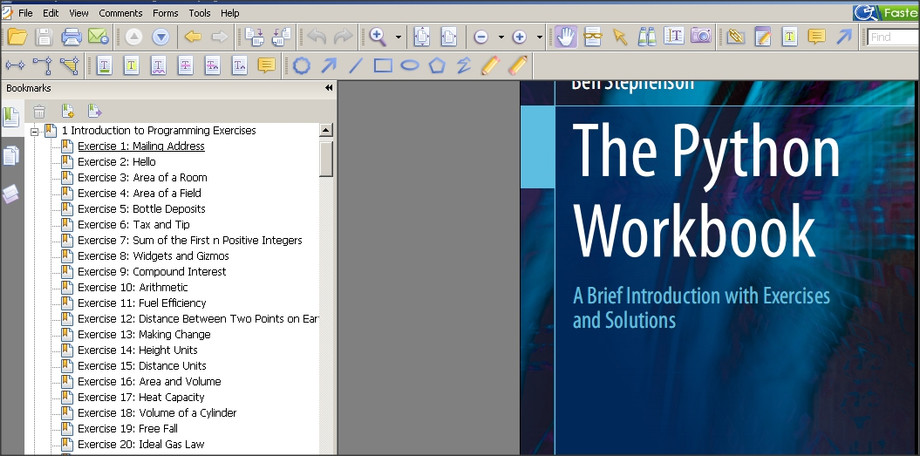Image resolution: width=920 pixels, height=456 pixels.
Task: Open the Forms menu
Action: tap(165, 13)
